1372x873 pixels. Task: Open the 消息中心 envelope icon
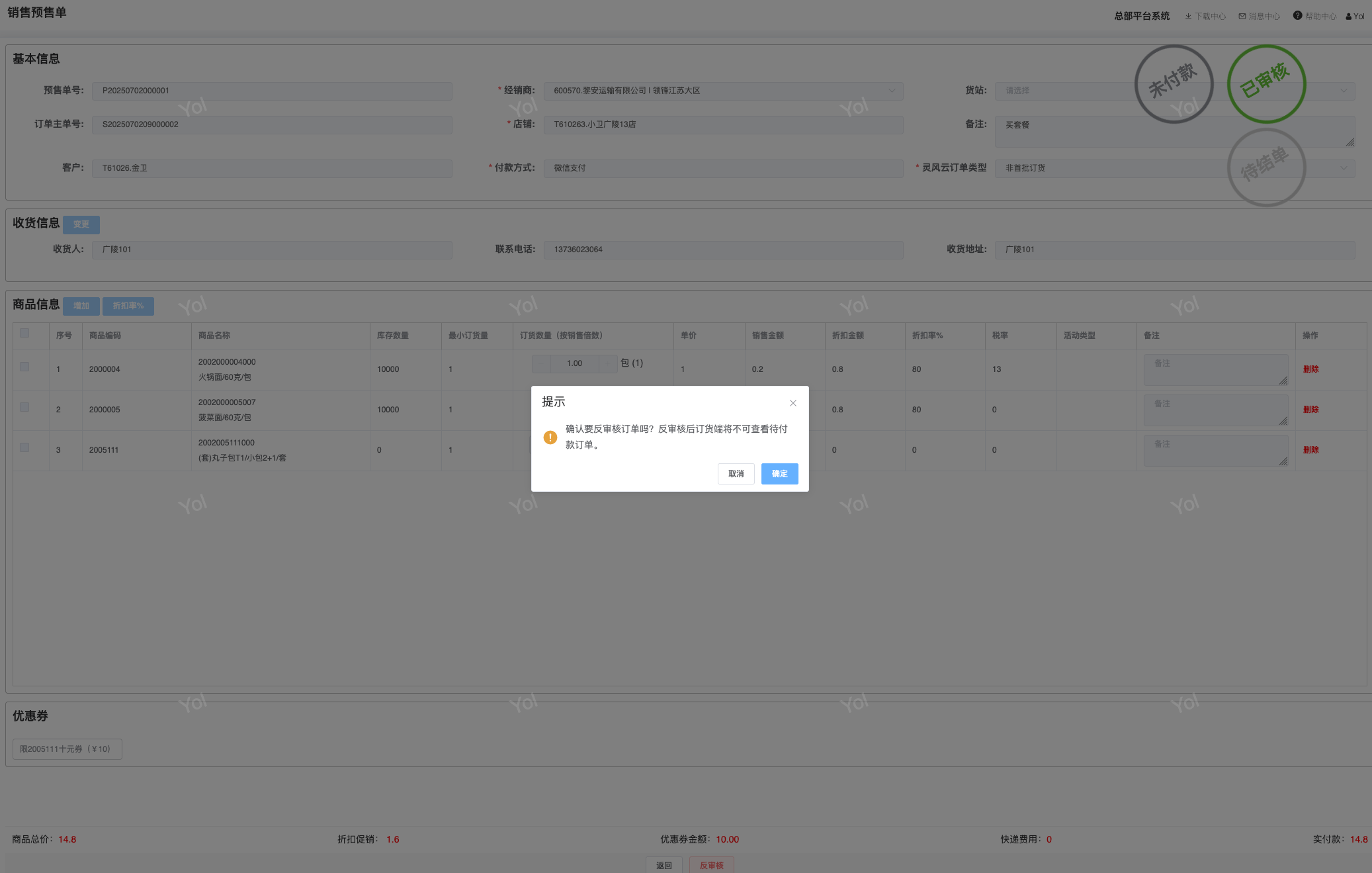(1242, 17)
